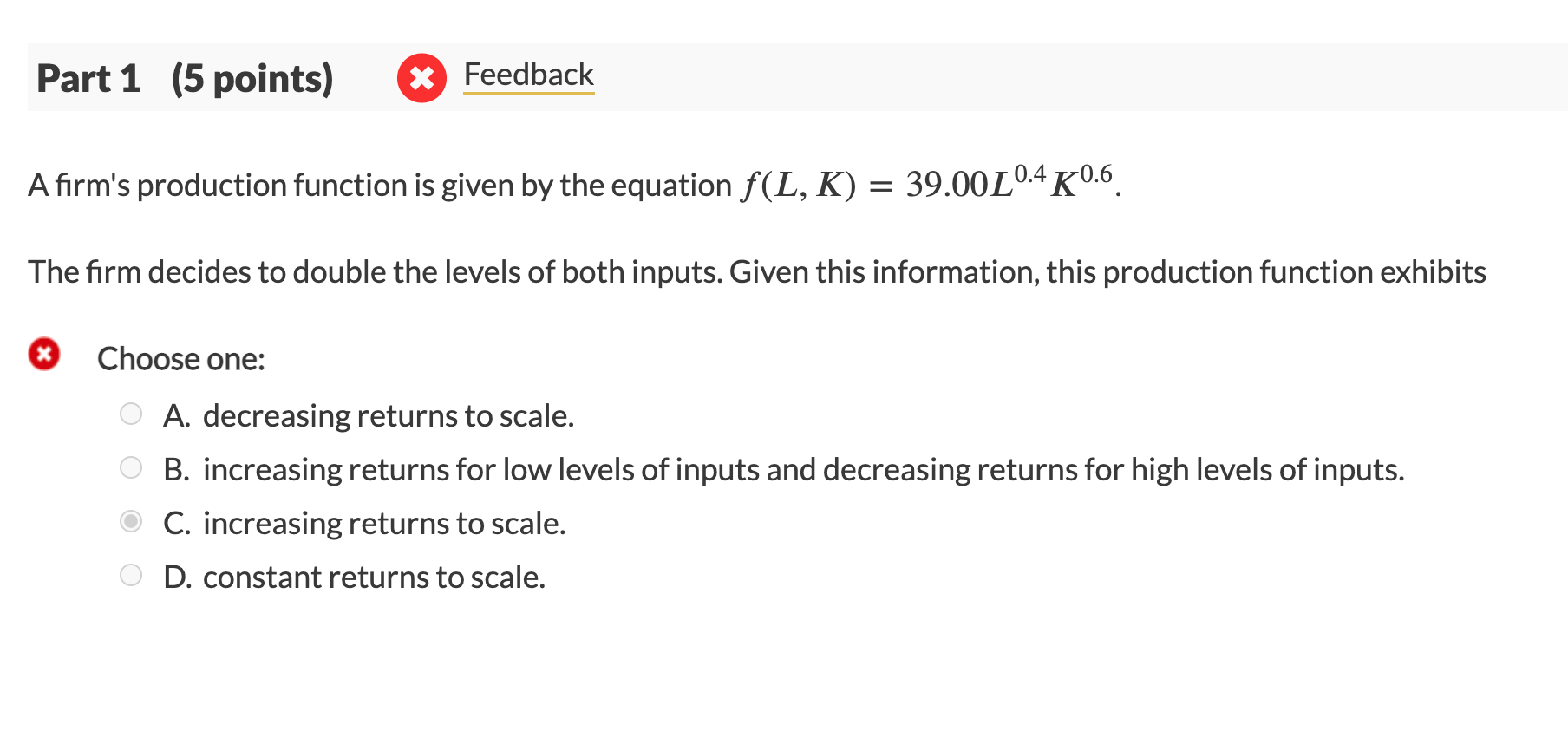
Task: Deselect option C increasing returns to scale
Action: (132, 521)
